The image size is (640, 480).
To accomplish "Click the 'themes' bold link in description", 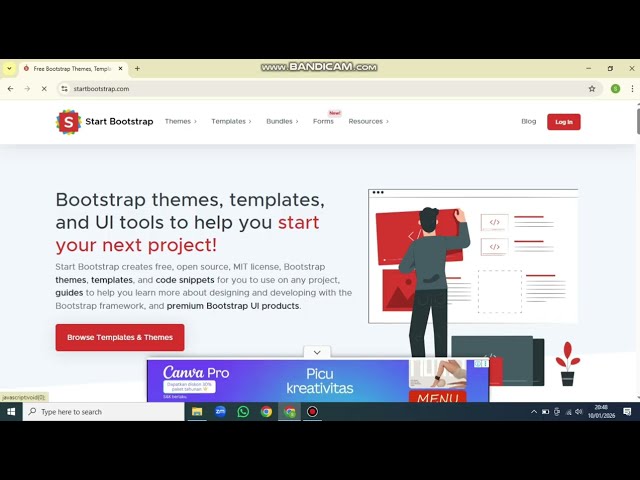I will pos(71,280).
